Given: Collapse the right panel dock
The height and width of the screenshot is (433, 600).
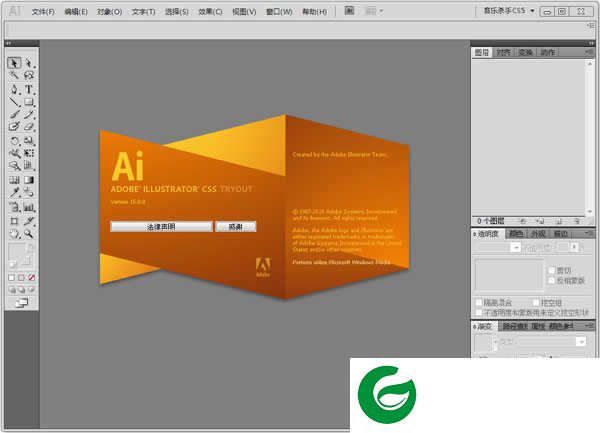Looking at the screenshot, I should 590,43.
